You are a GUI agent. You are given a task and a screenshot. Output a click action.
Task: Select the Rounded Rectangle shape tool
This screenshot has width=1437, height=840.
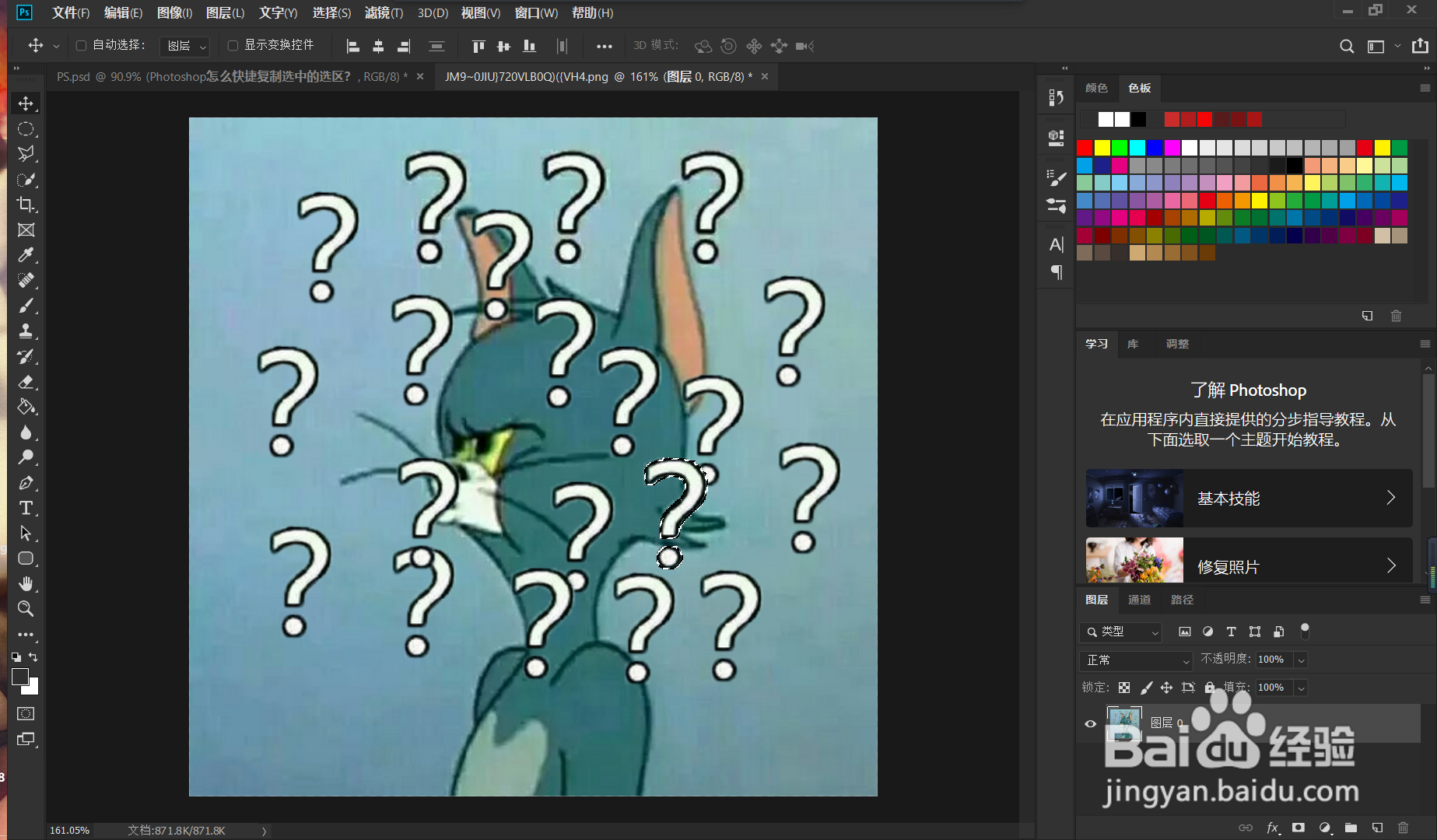(26, 558)
